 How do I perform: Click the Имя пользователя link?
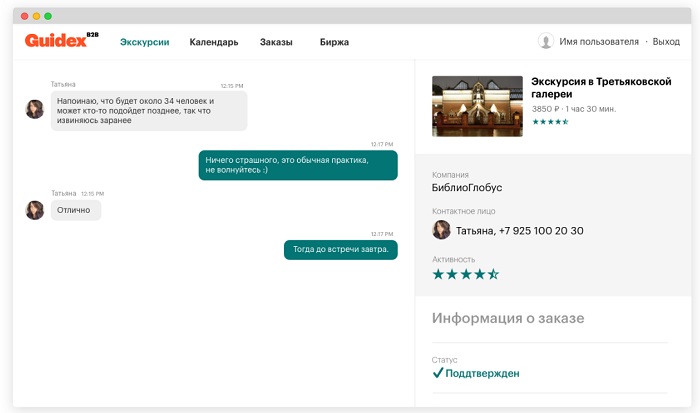point(598,42)
